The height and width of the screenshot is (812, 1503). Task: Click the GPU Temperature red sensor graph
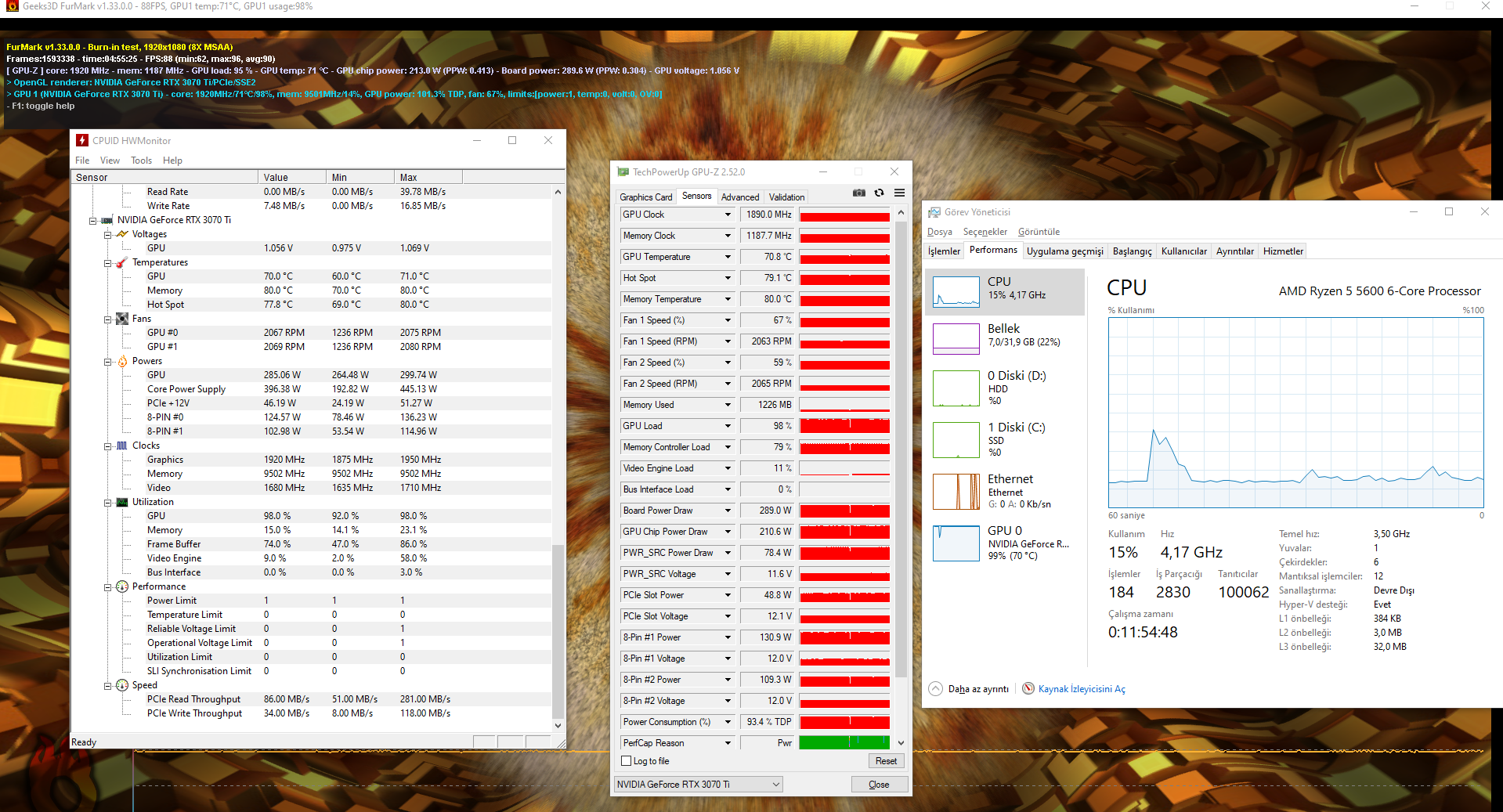(844, 257)
